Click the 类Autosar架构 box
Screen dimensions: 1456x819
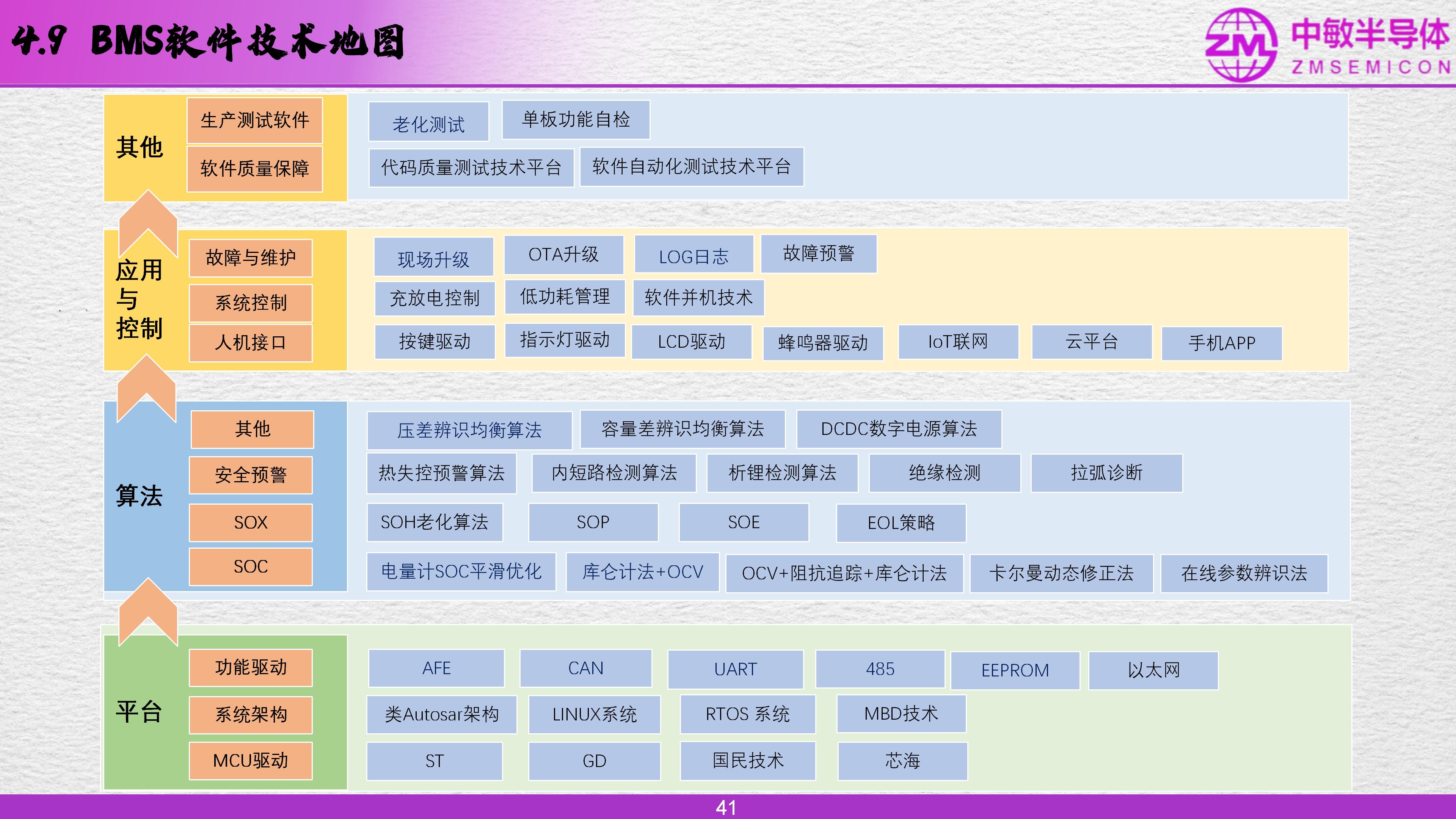tap(441, 714)
